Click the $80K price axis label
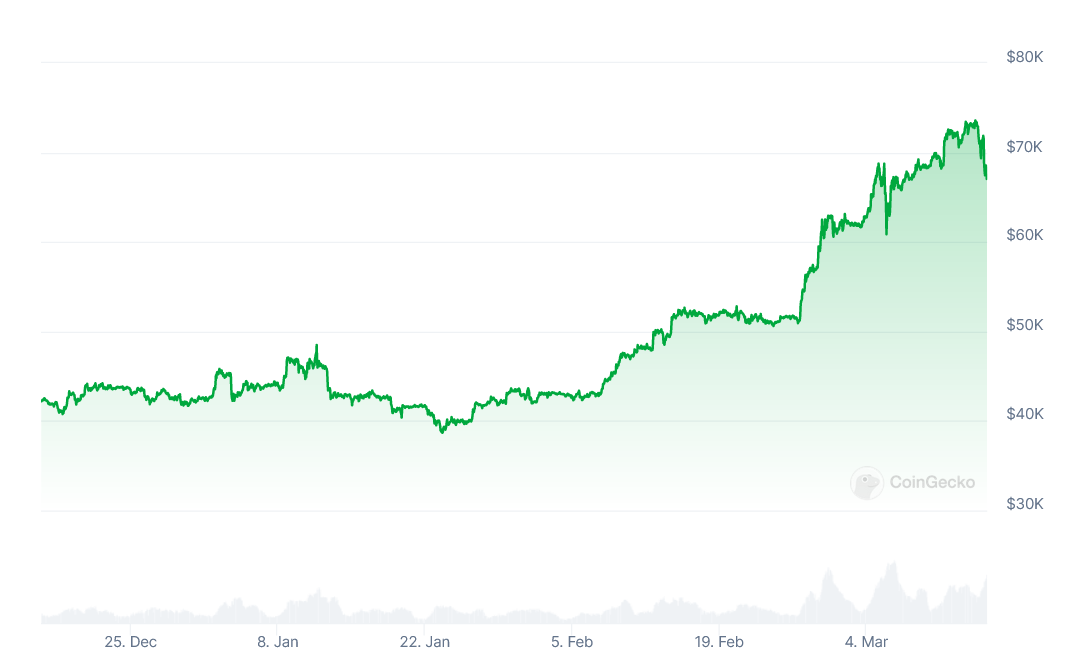The height and width of the screenshot is (671, 1072). tap(1025, 57)
